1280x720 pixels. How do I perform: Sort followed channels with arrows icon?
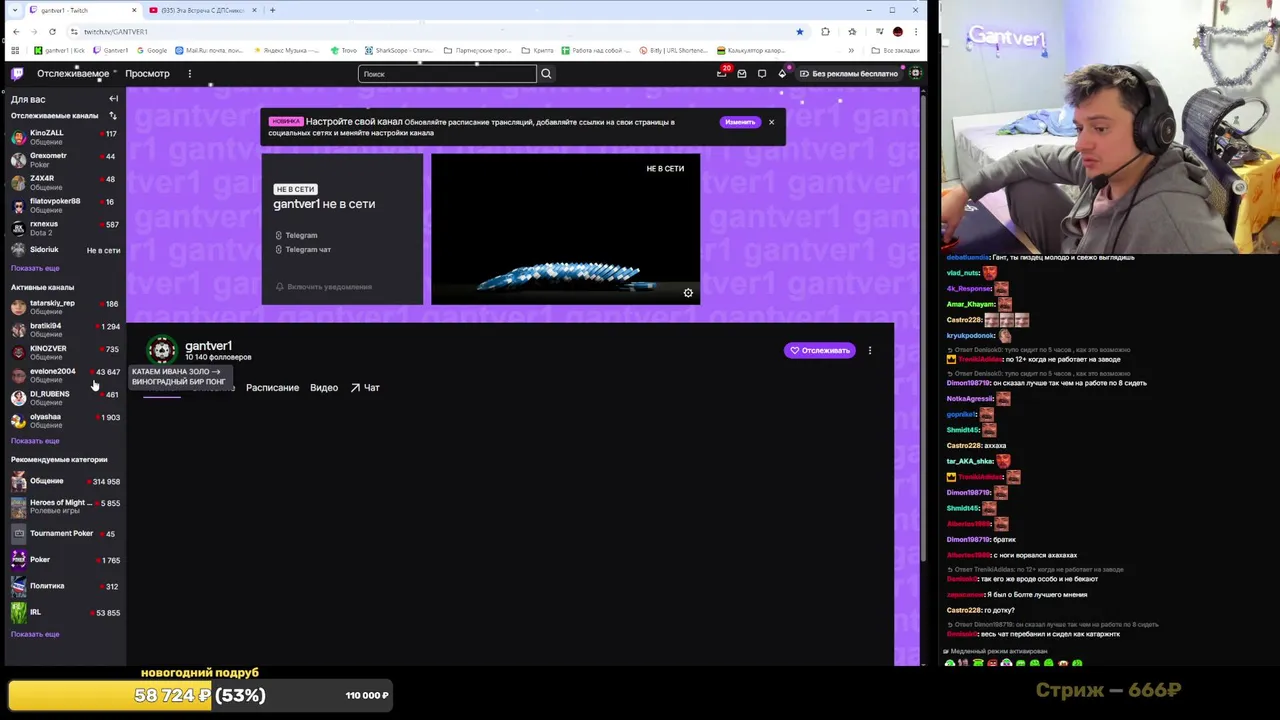coord(112,116)
